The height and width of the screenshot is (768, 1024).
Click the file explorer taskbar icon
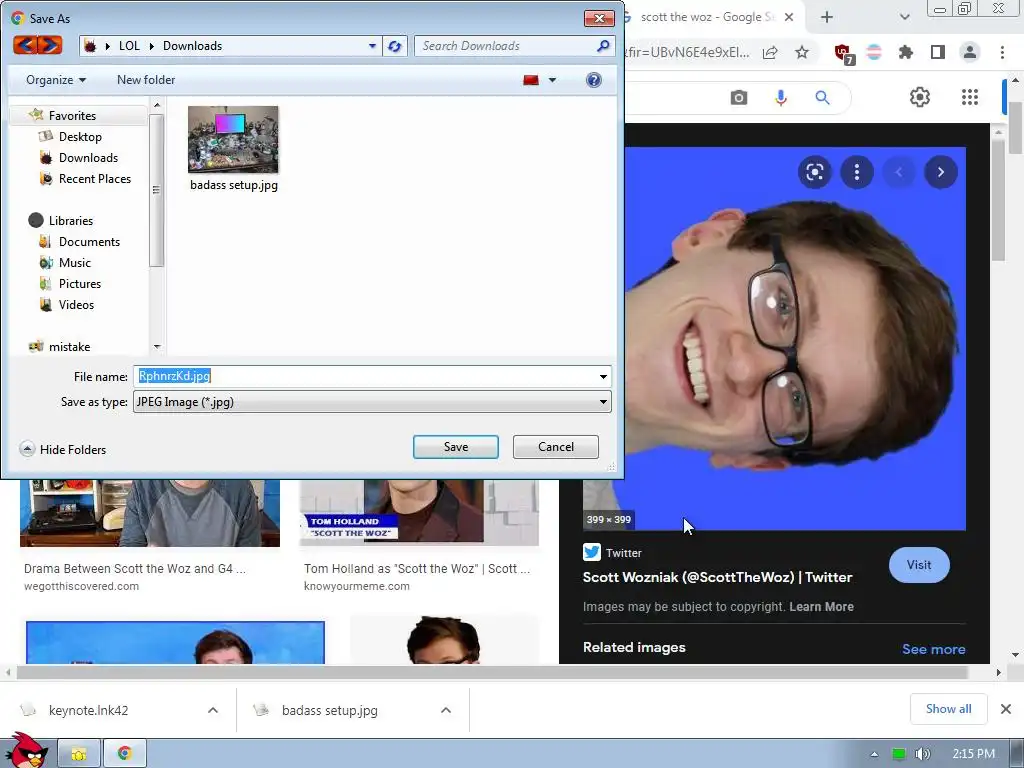coord(79,754)
